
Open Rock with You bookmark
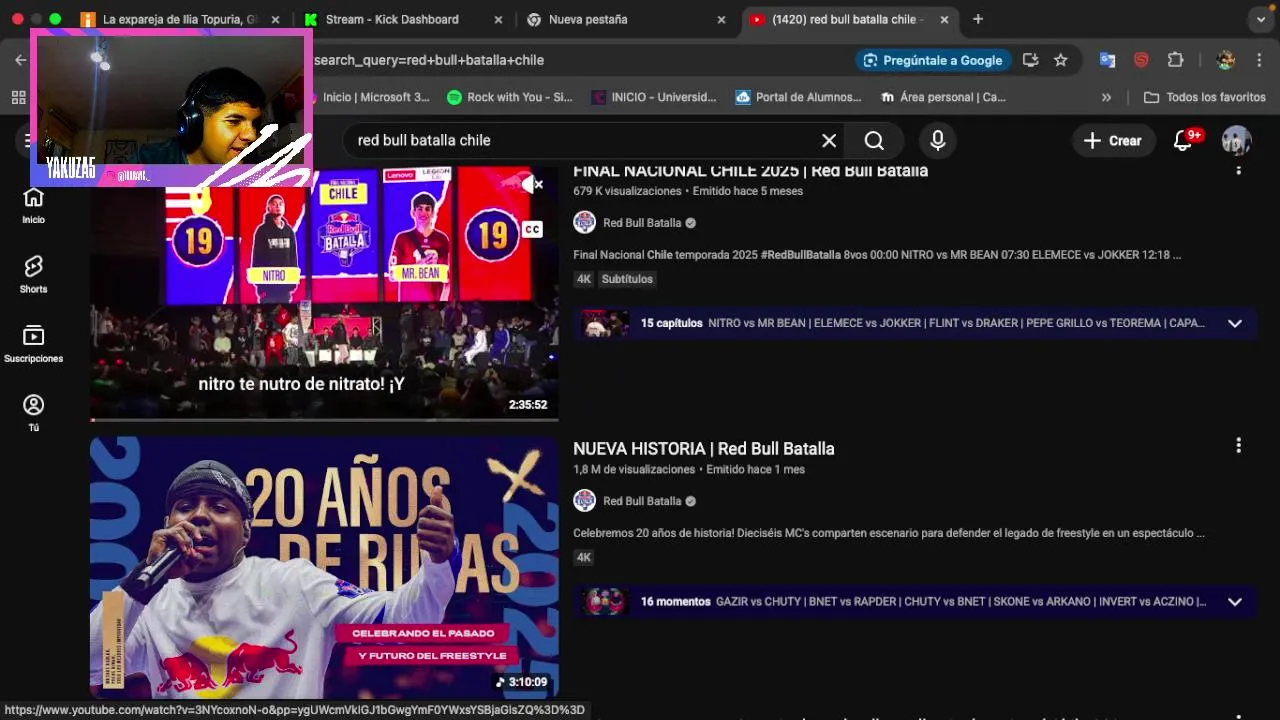tap(510, 97)
